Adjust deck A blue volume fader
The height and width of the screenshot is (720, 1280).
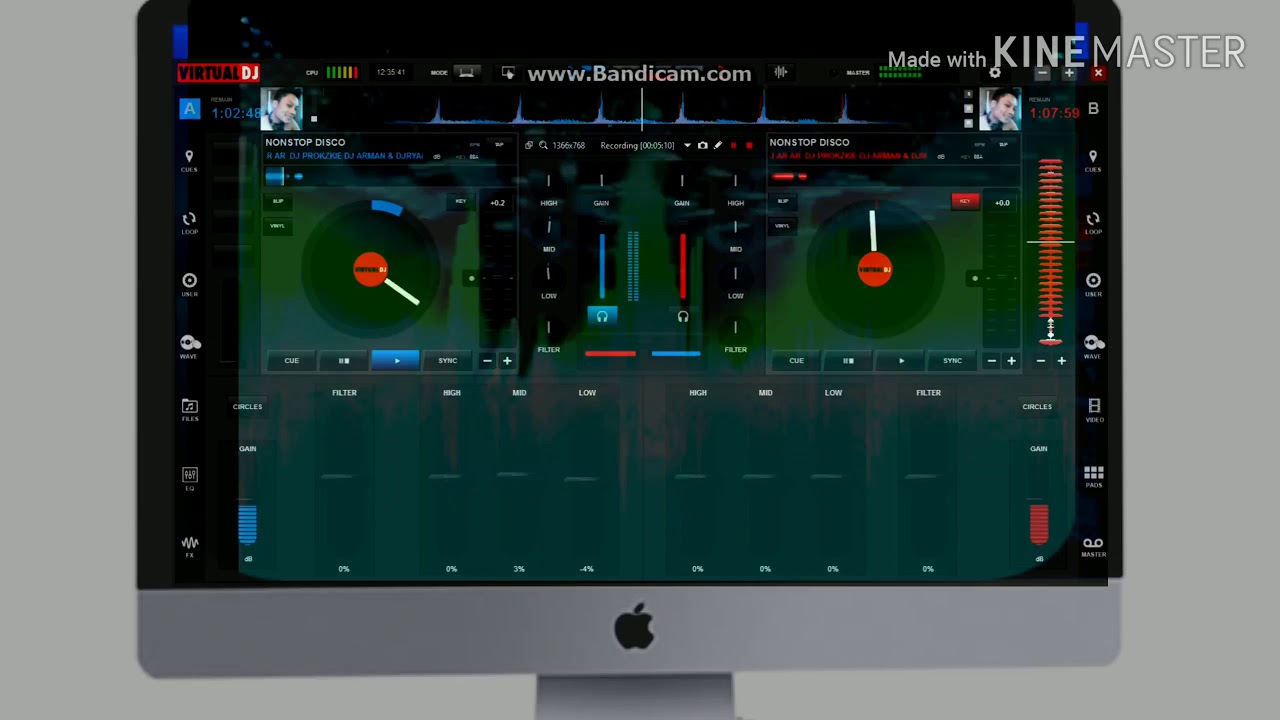click(x=602, y=266)
